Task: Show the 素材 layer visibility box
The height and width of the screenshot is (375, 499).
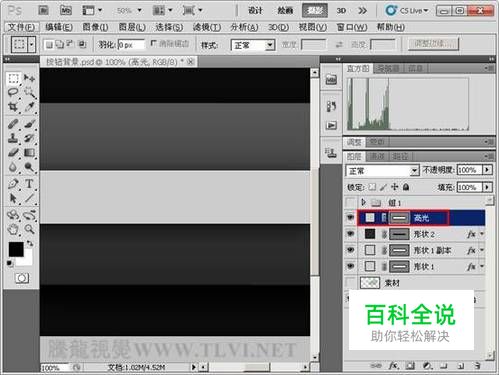Action: 350,283
